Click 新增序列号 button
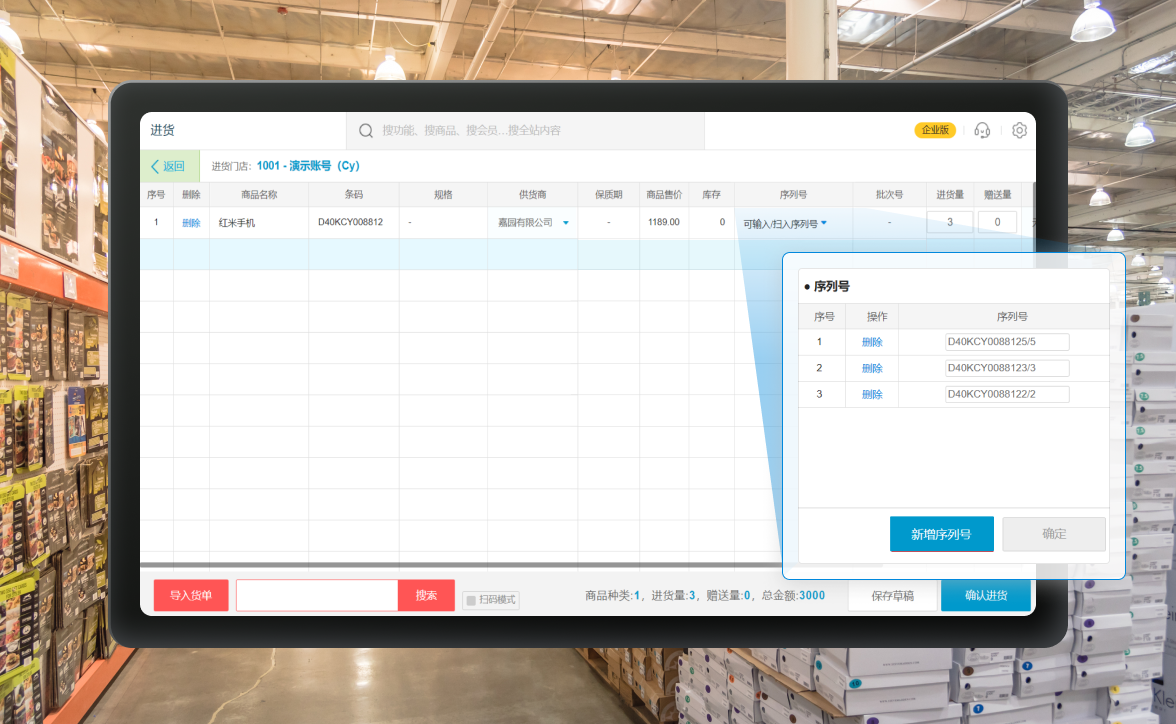The image size is (1176, 724). pos(941,534)
